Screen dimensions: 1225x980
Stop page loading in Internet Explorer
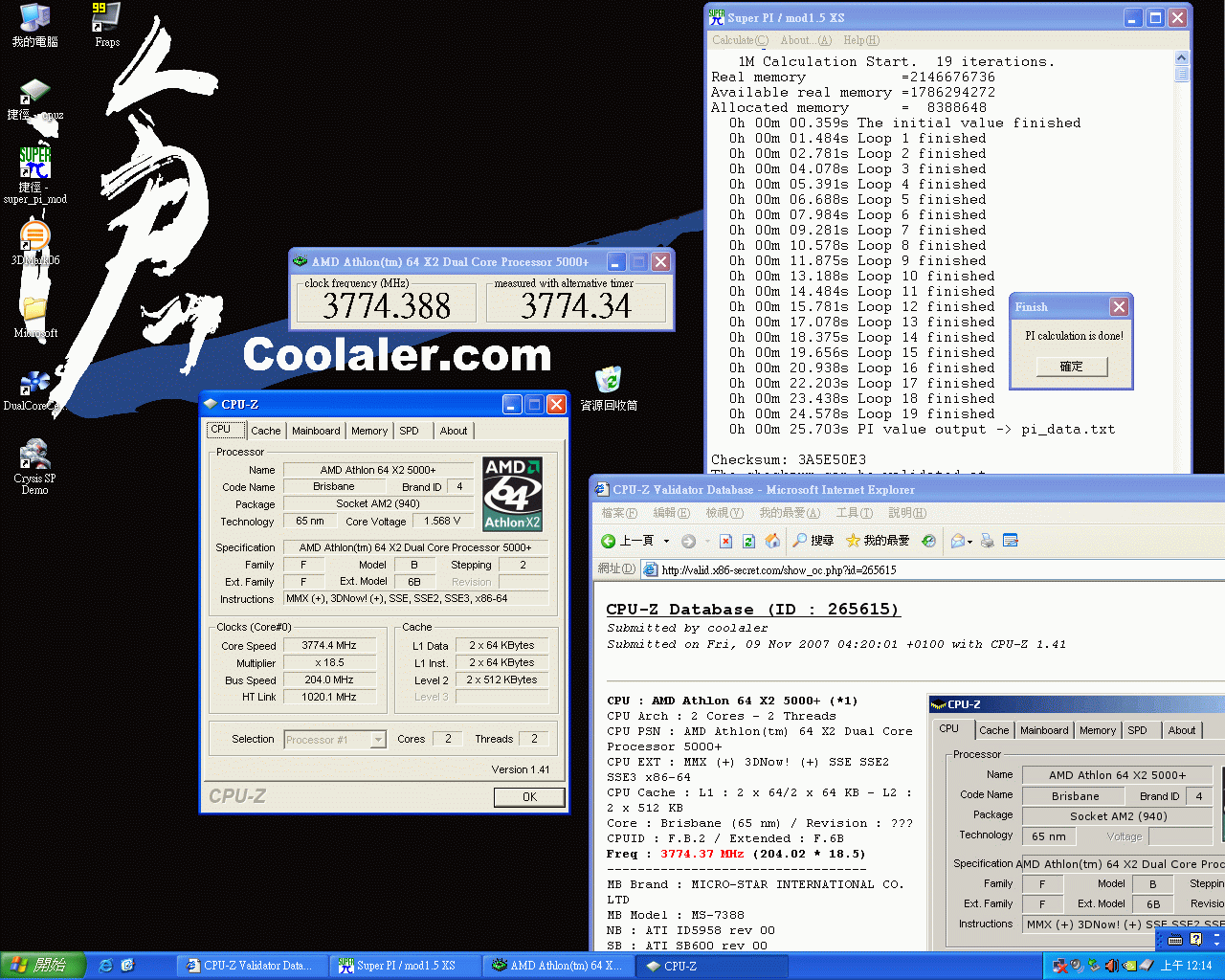pyautogui.click(x=725, y=541)
